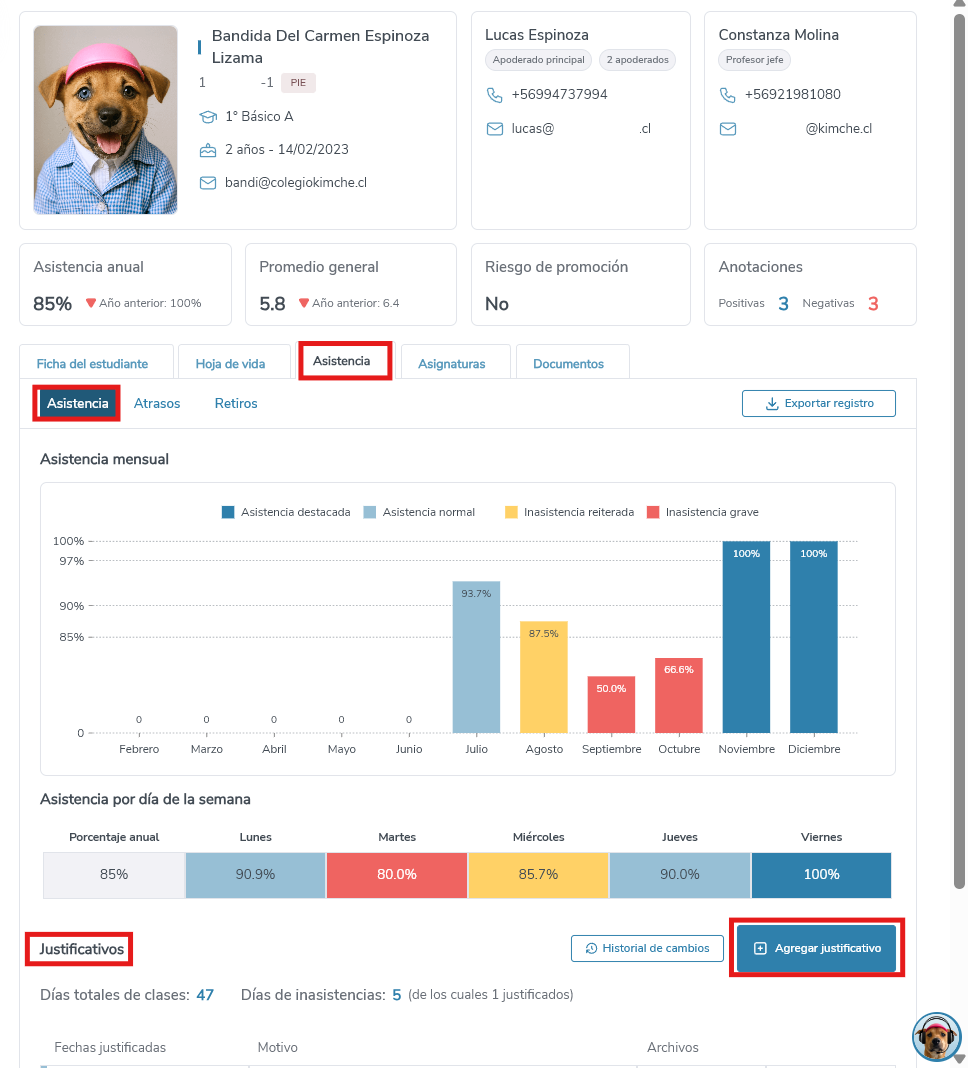Click the phone number +56994737994

pos(559,95)
